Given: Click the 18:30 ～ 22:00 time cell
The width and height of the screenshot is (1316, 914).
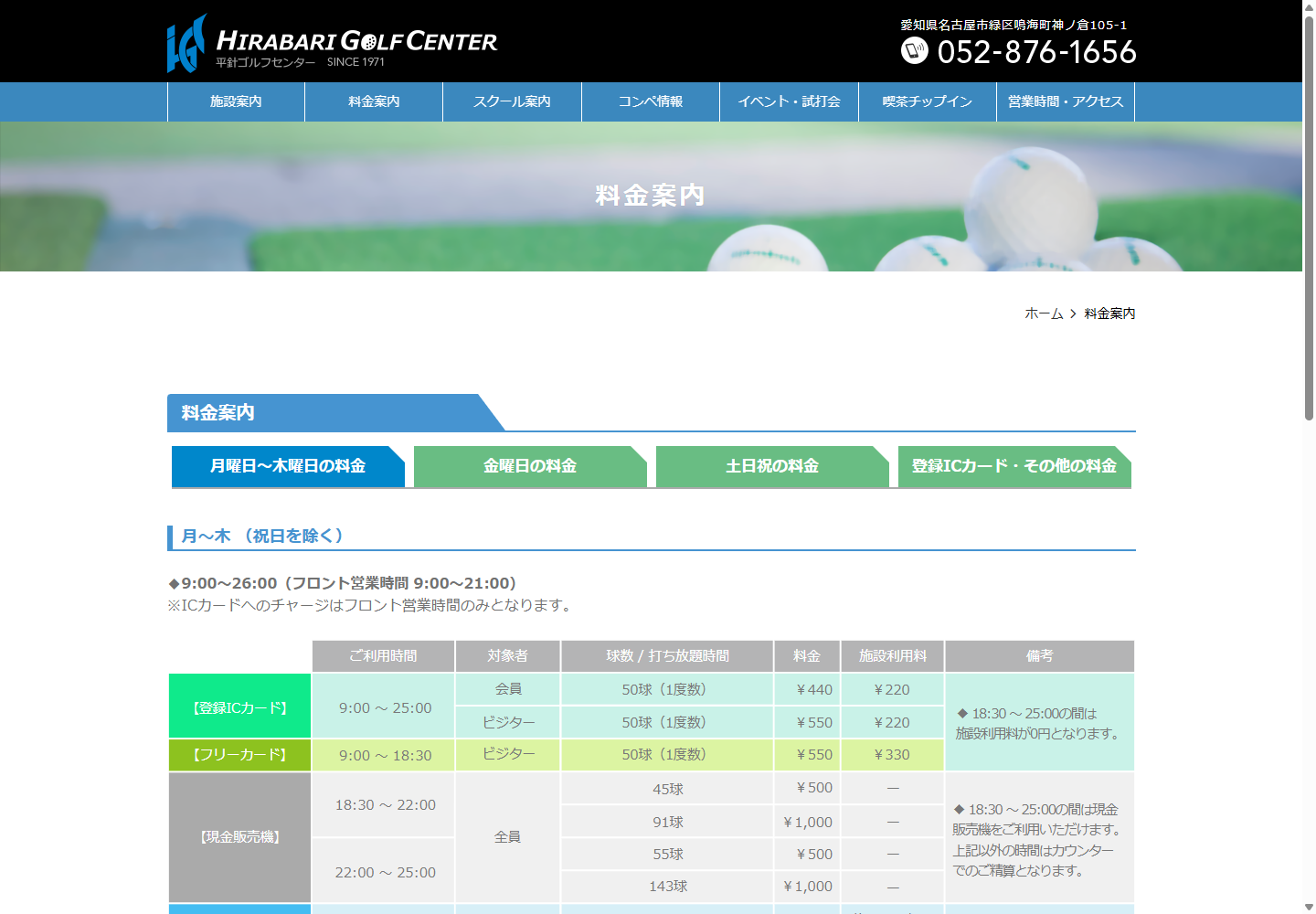Looking at the screenshot, I should pos(384,804).
